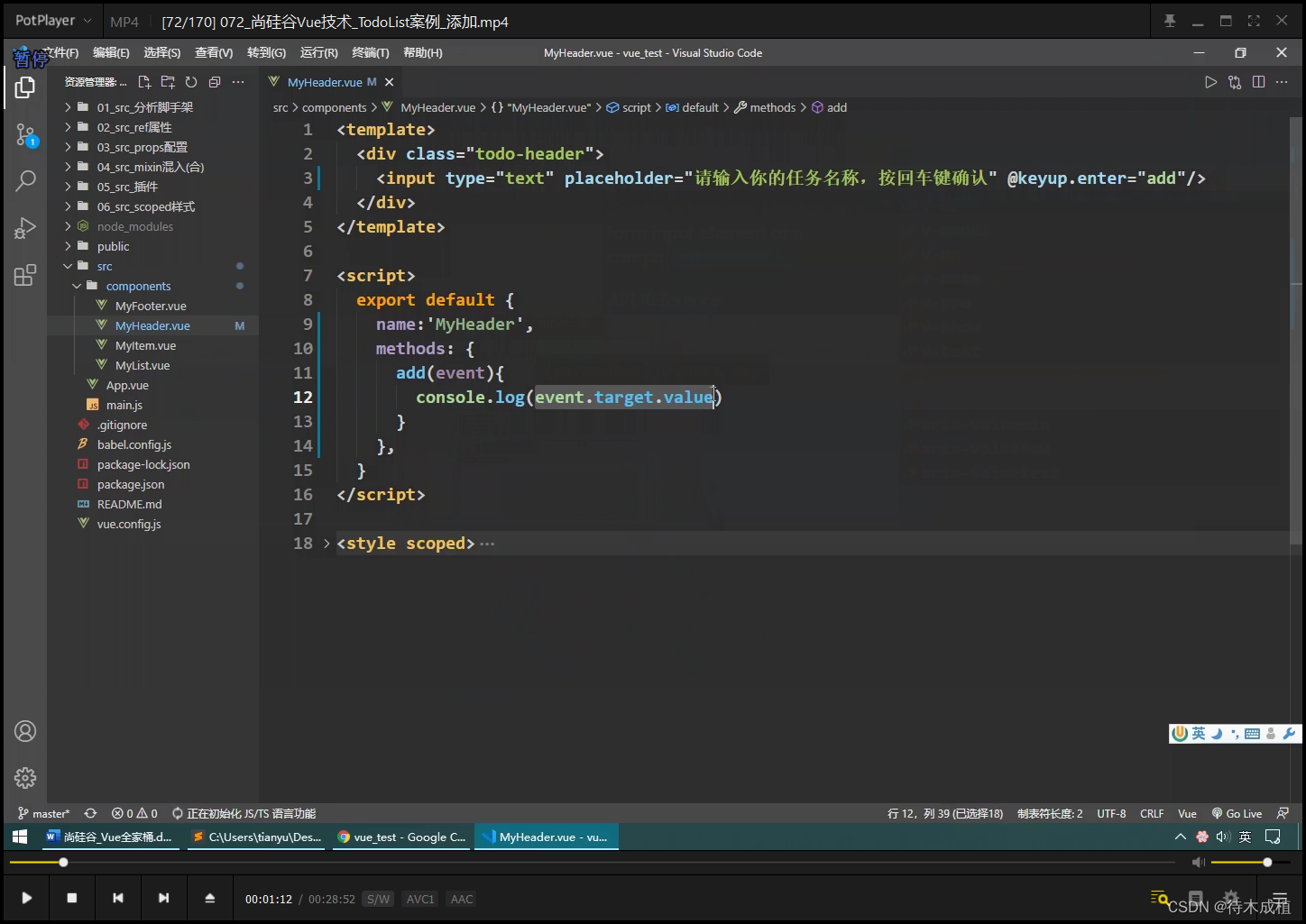Screen dimensions: 1306x924
Task: Open the Search view icon
Action: pos(25,180)
